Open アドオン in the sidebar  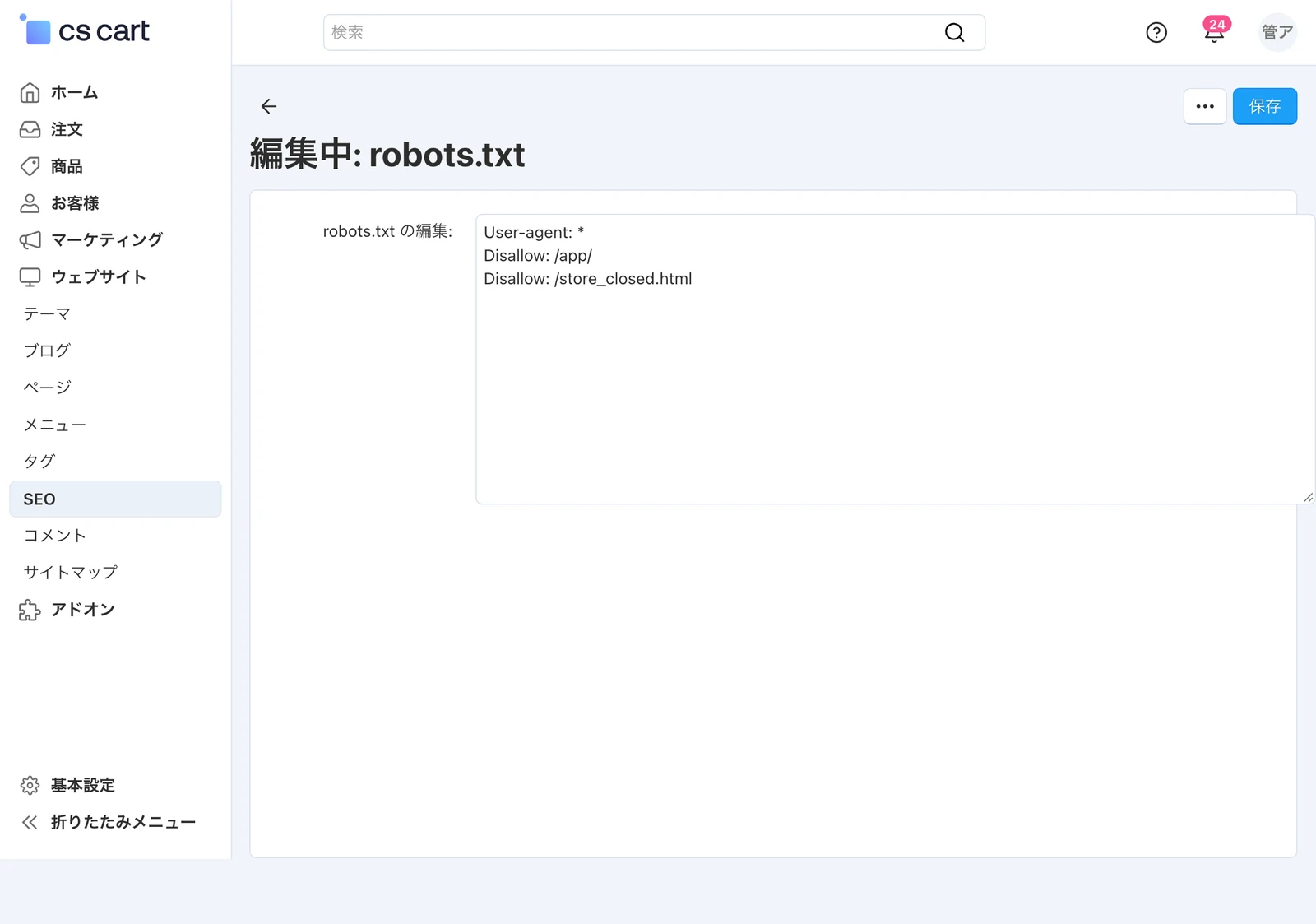[x=82, y=610]
